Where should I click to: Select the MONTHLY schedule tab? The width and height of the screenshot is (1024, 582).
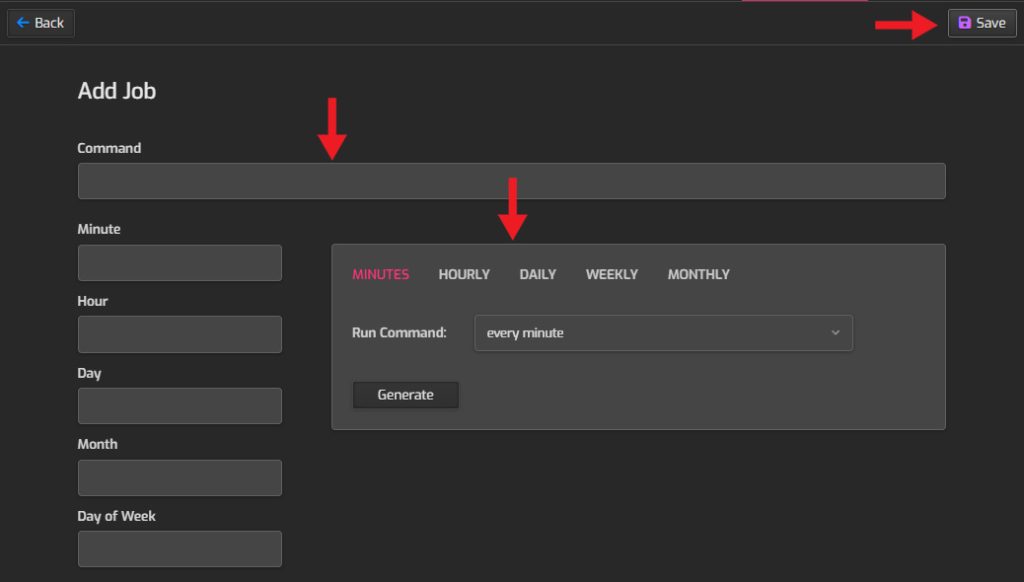(x=698, y=273)
